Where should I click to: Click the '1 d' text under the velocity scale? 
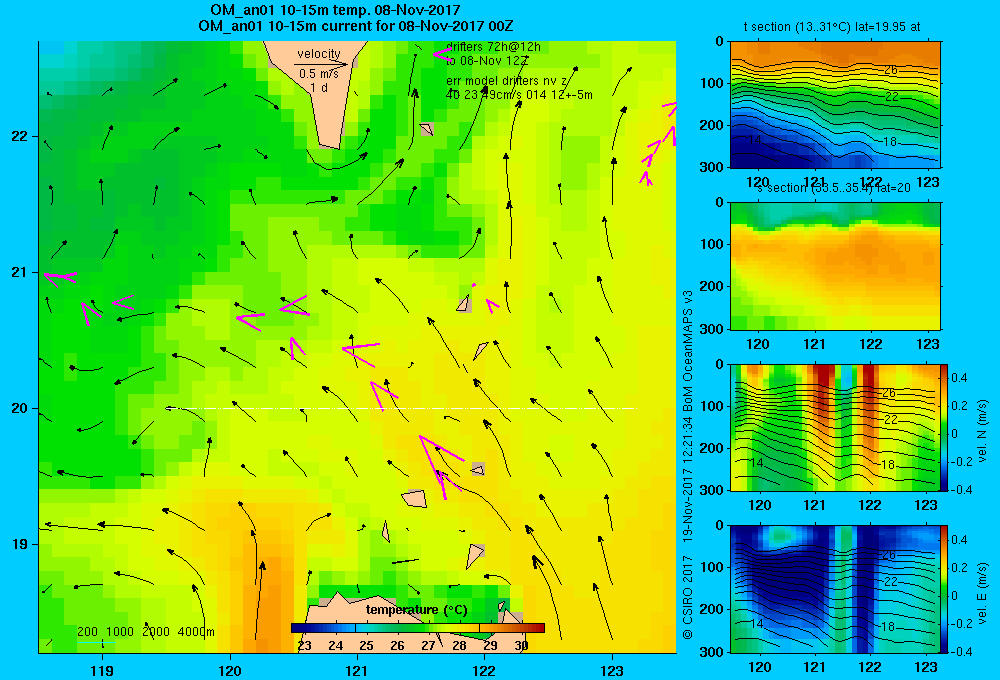pyautogui.click(x=319, y=87)
